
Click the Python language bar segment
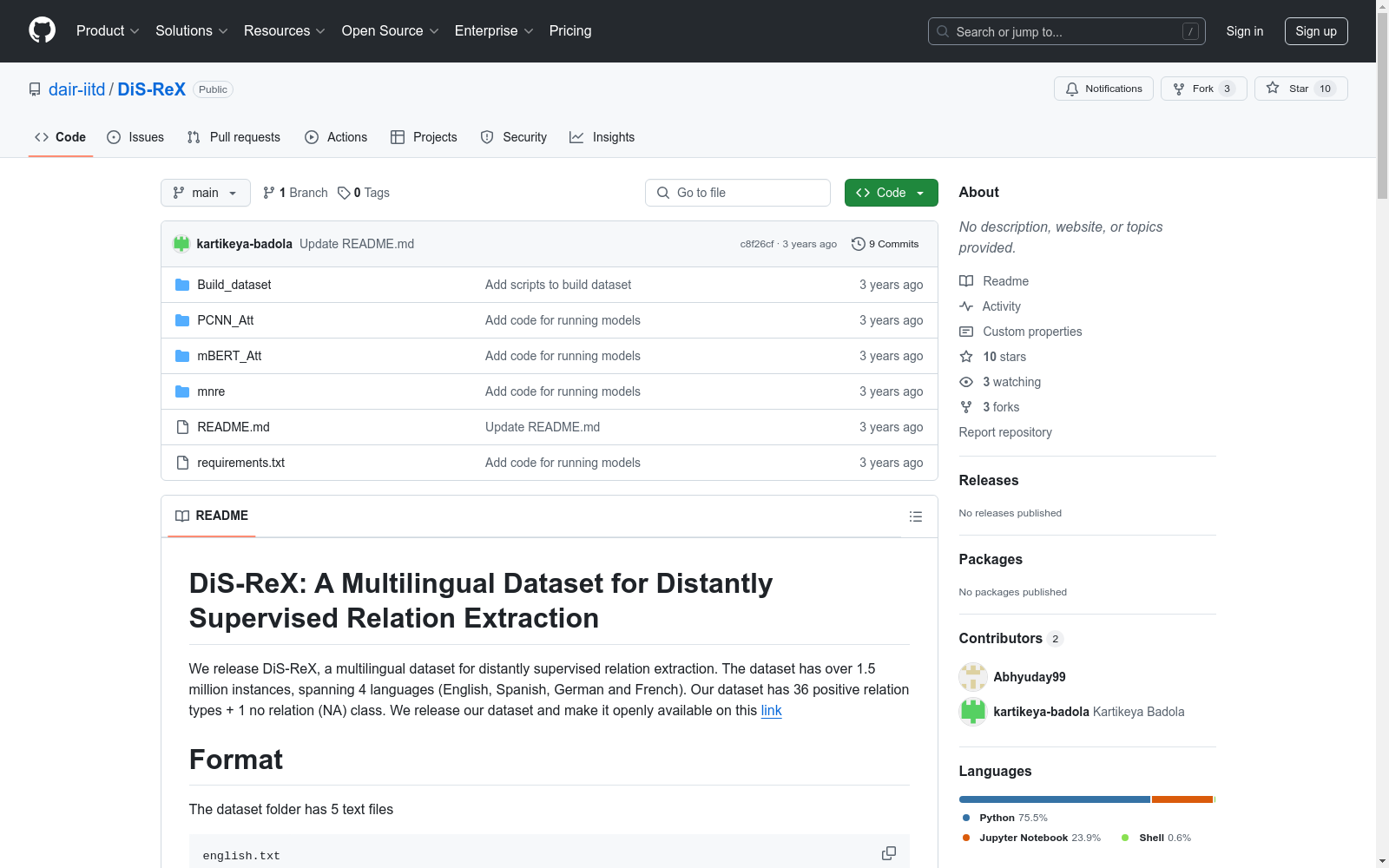1055,799
